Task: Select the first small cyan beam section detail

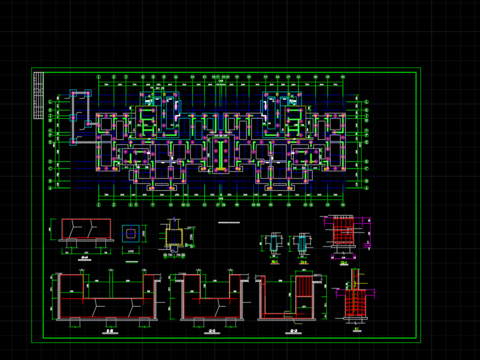Action: pos(274,243)
